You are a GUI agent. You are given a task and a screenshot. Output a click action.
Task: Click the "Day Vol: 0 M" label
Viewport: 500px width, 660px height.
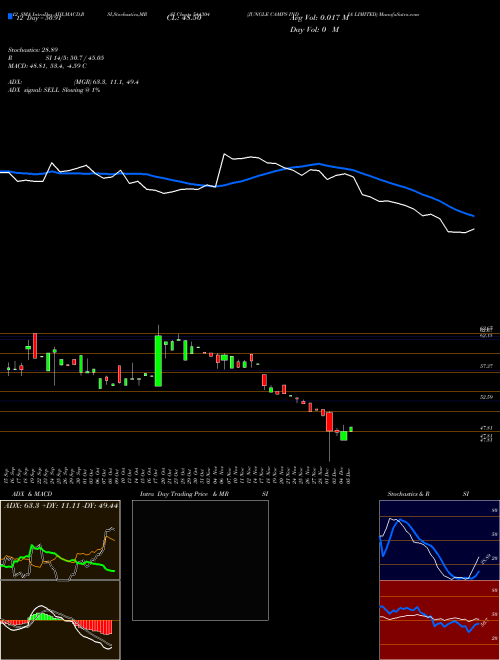[314, 30]
